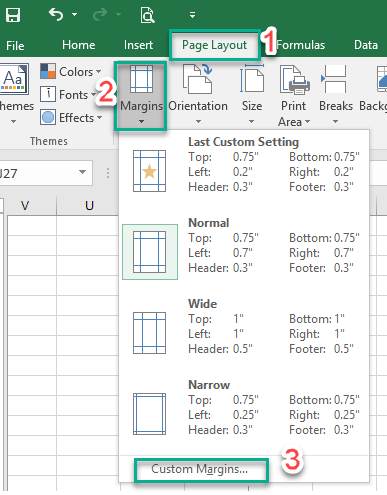
Task: Switch to the Home tab
Action: point(79,45)
